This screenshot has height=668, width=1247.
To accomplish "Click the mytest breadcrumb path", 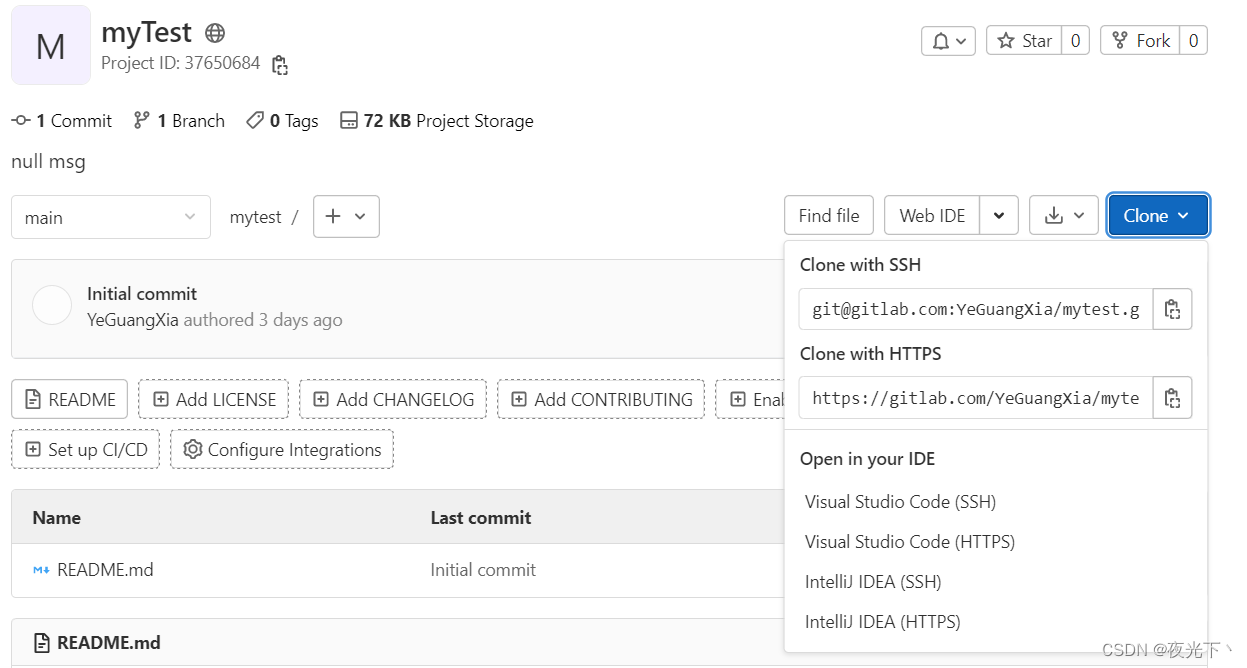I will pyautogui.click(x=255, y=217).
